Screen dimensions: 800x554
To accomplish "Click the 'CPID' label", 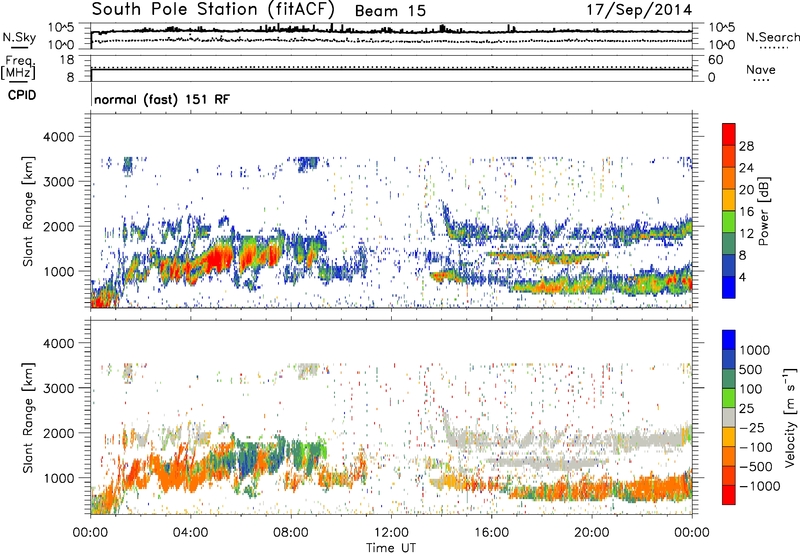I will click(x=22, y=95).
